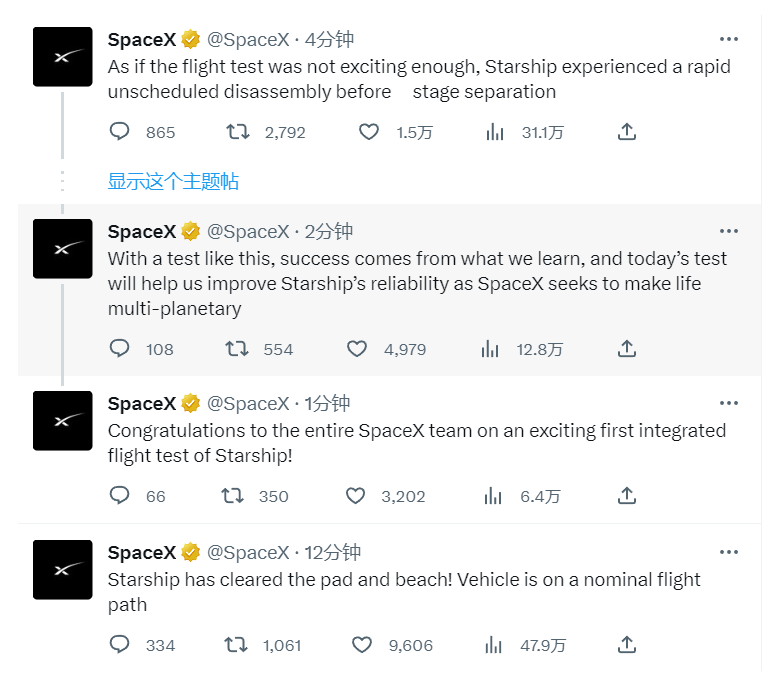
Task: Click the SpaceX avatar on the 12分钟 tweet
Action: (63, 569)
